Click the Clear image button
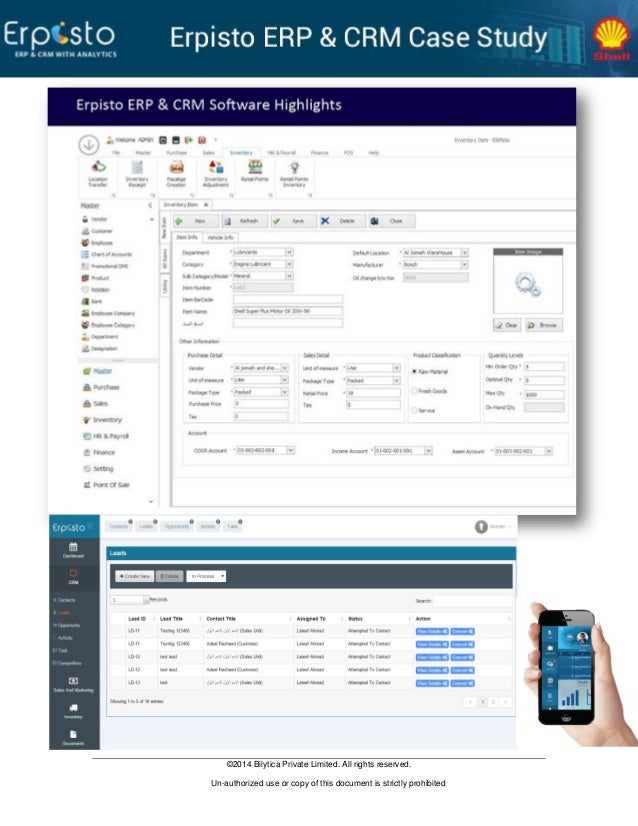The width and height of the screenshot is (638, 826). [507, 325]
